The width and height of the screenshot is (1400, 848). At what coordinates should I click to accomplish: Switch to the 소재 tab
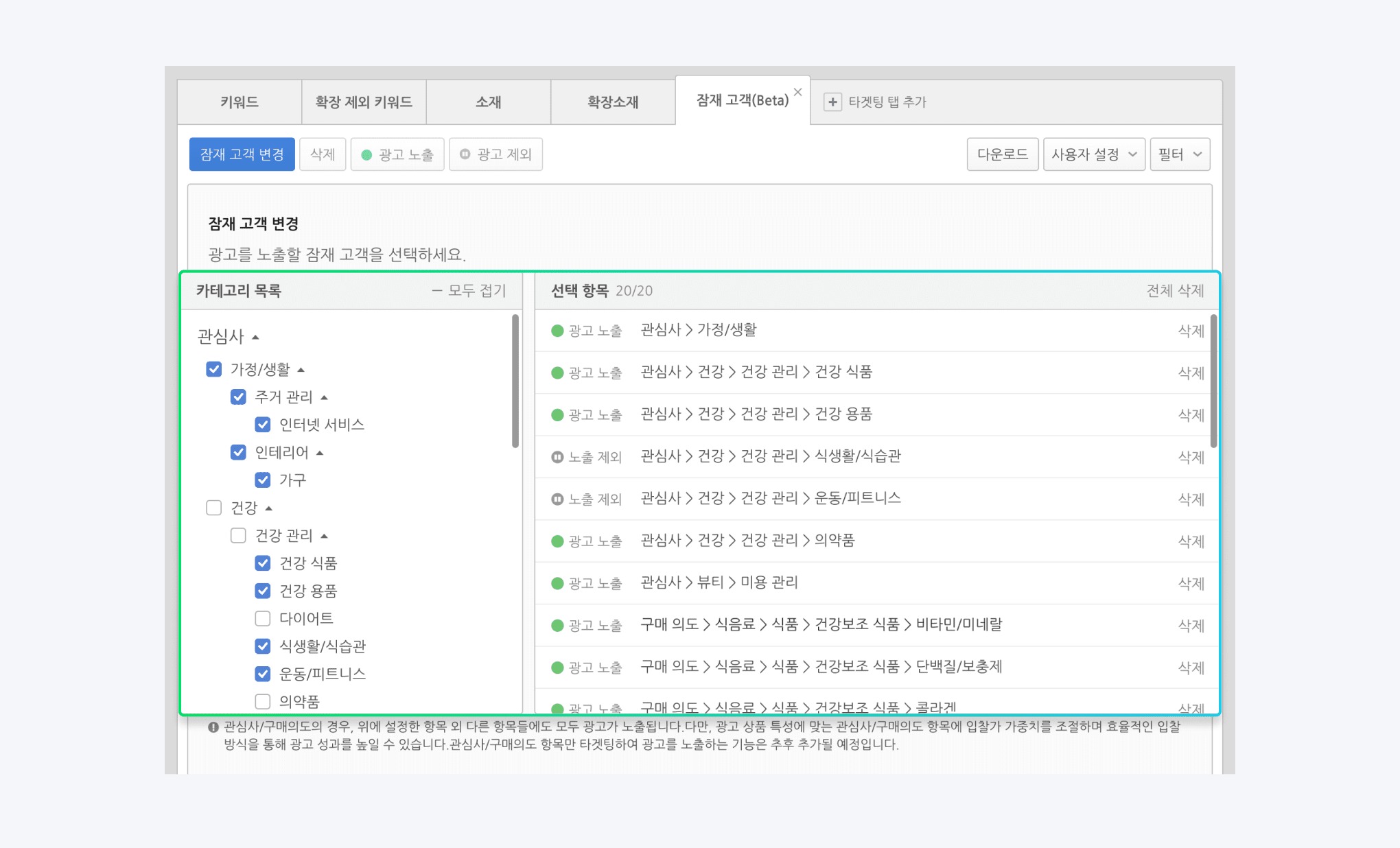tap(489, 102)
